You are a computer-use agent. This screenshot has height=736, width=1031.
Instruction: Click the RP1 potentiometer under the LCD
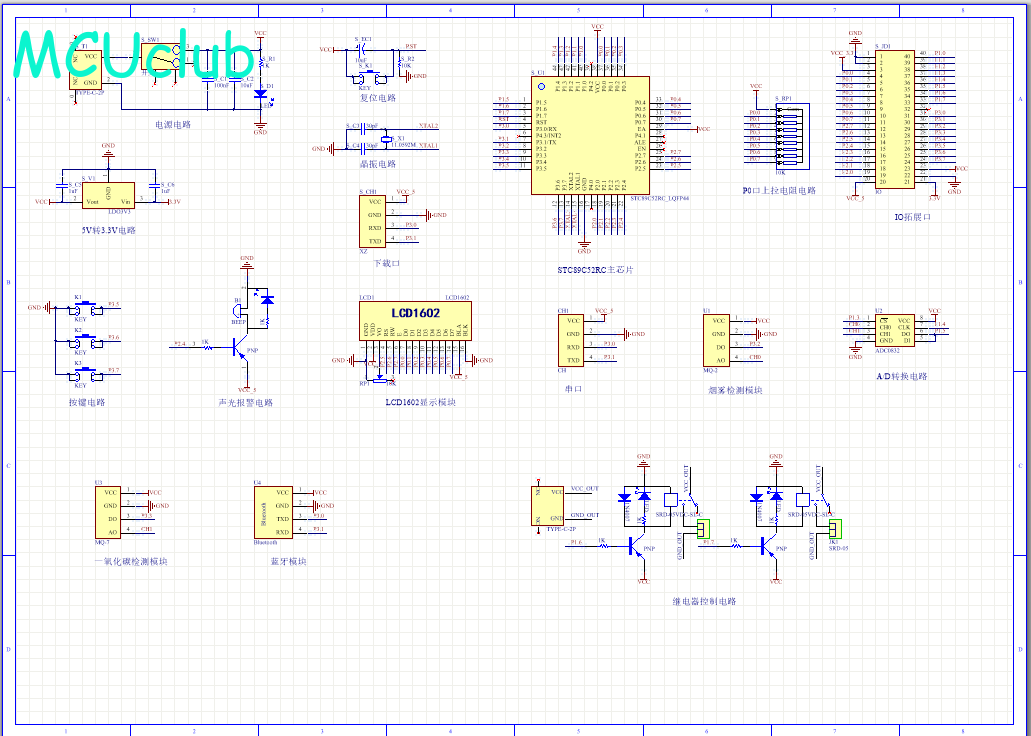coord(379,380)
